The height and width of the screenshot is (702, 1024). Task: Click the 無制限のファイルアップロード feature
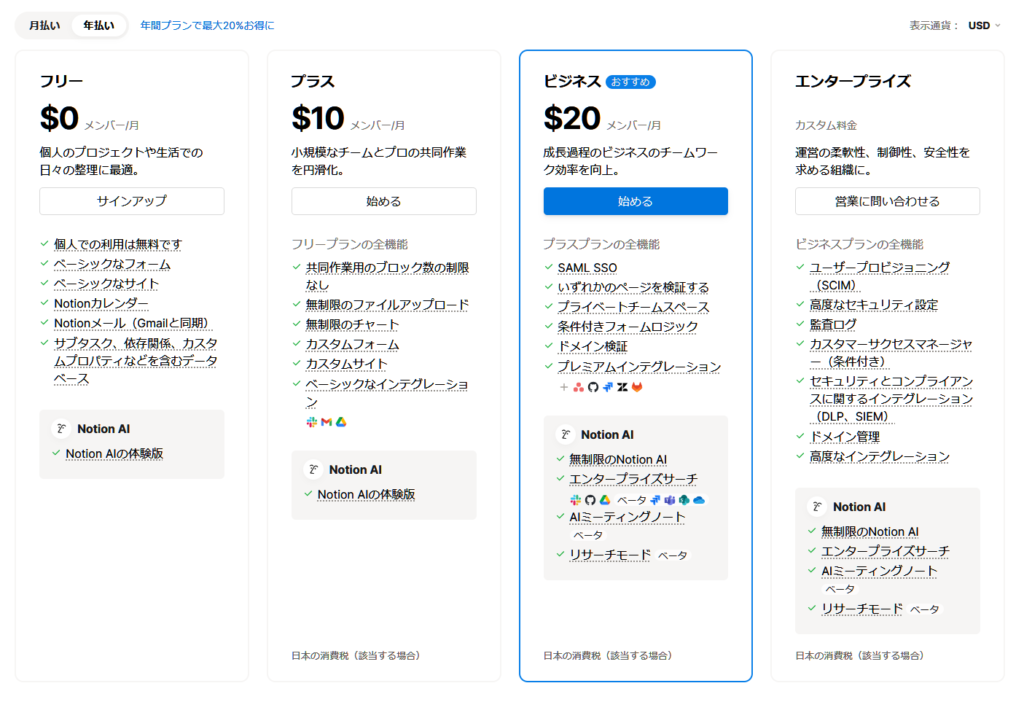pos(387,305)
